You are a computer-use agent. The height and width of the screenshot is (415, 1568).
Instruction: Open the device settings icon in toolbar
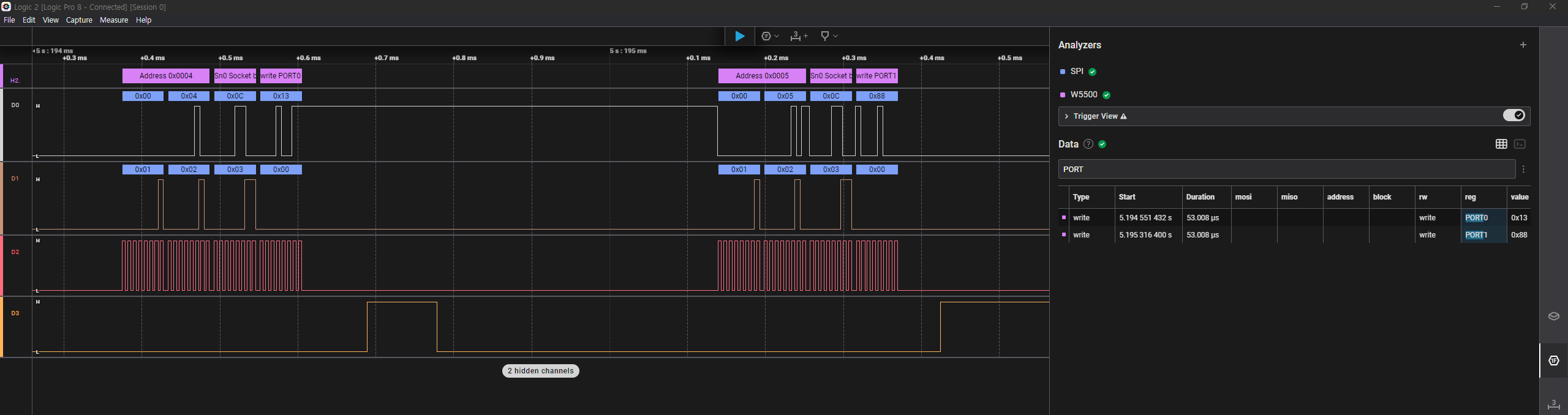(x=766, y=36)
